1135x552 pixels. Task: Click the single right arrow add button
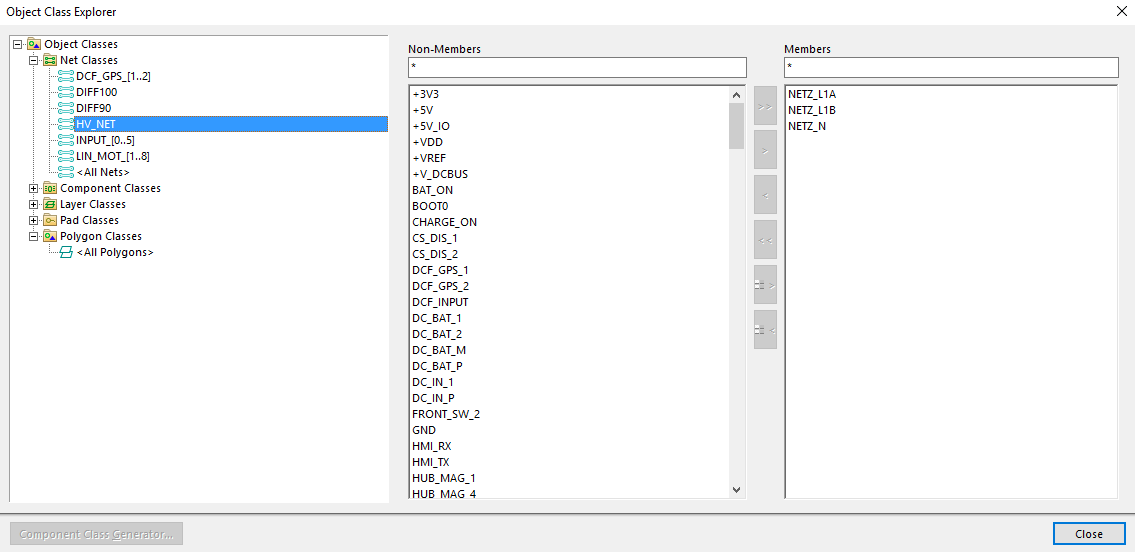pyautogui.click(x=765, y=150)
